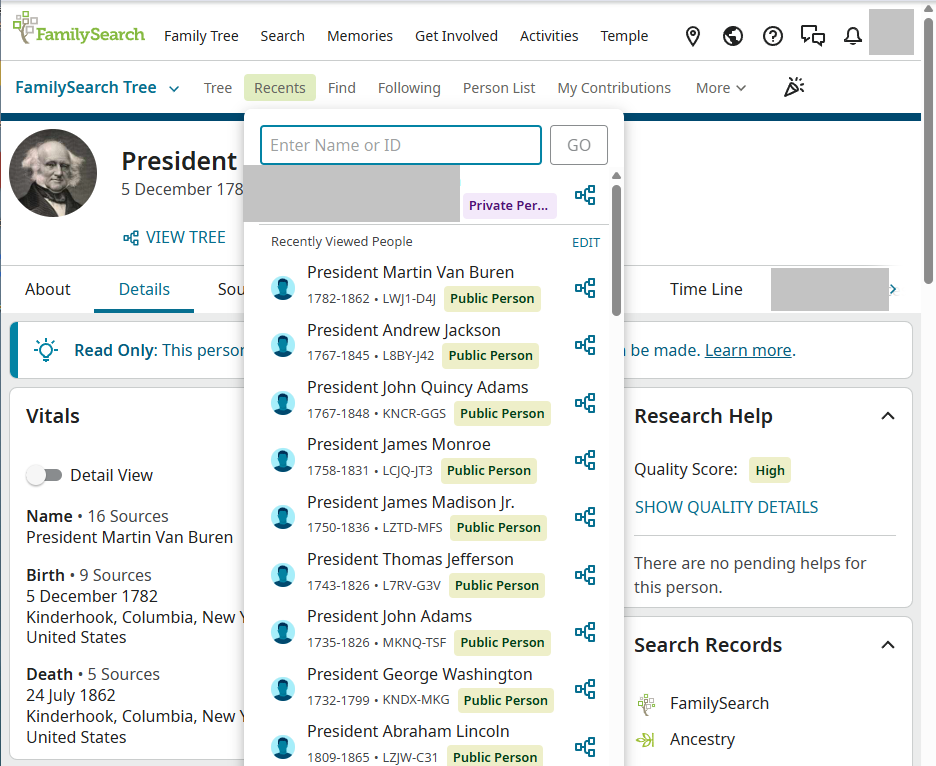Click the VIEW TREE link
936x766 pixels.
pos(174,238)
